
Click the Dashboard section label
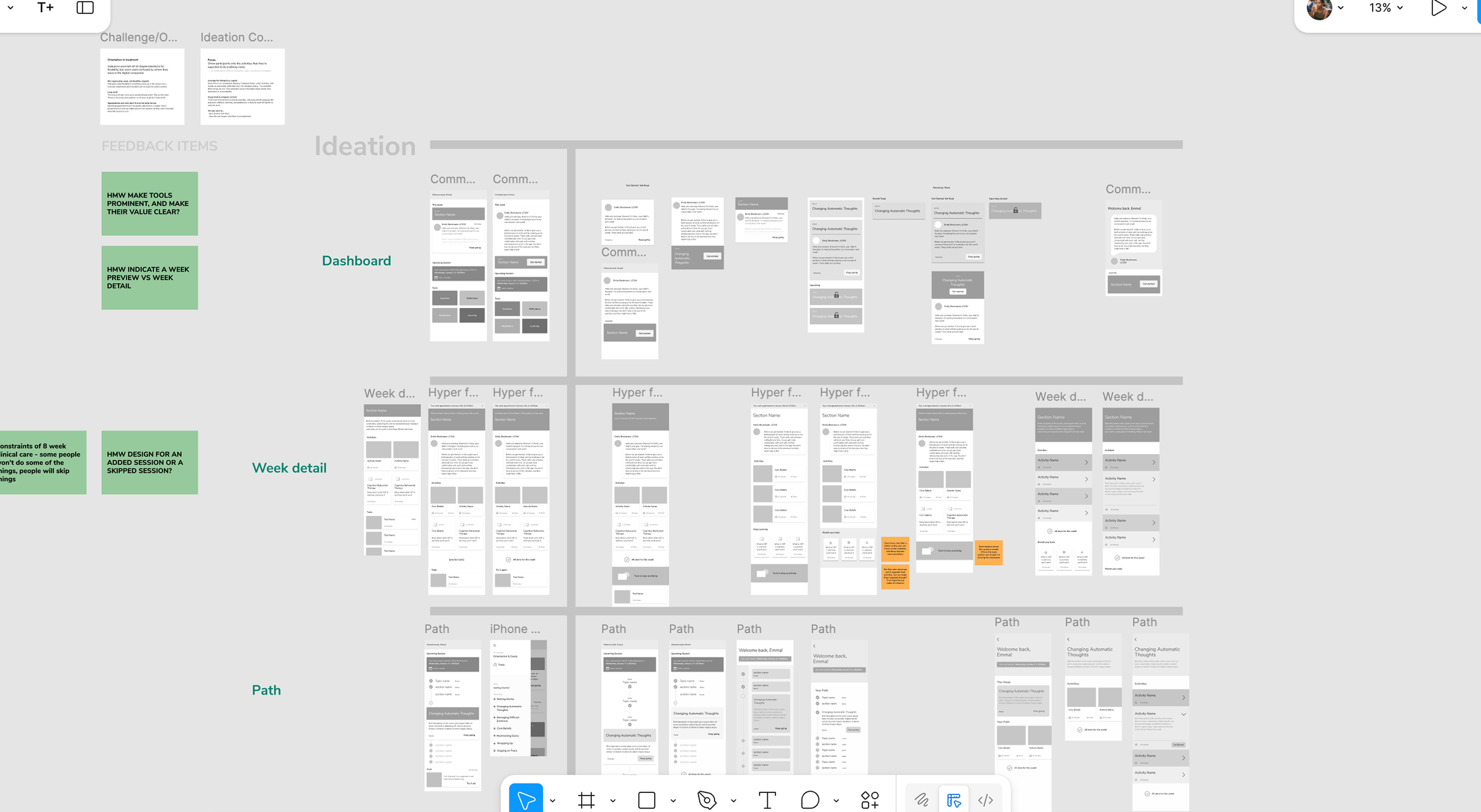(x=356, y=261)
